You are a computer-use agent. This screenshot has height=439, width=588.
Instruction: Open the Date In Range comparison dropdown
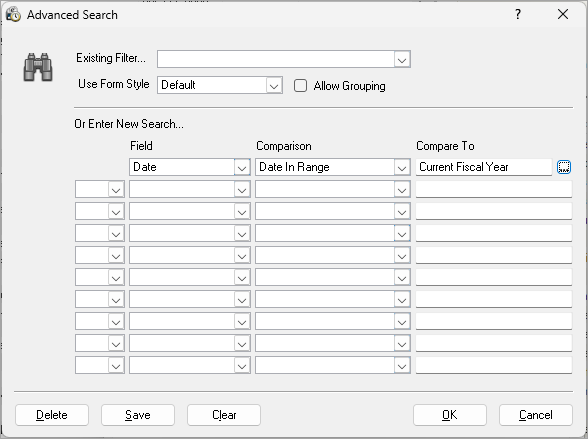(402, 167)
